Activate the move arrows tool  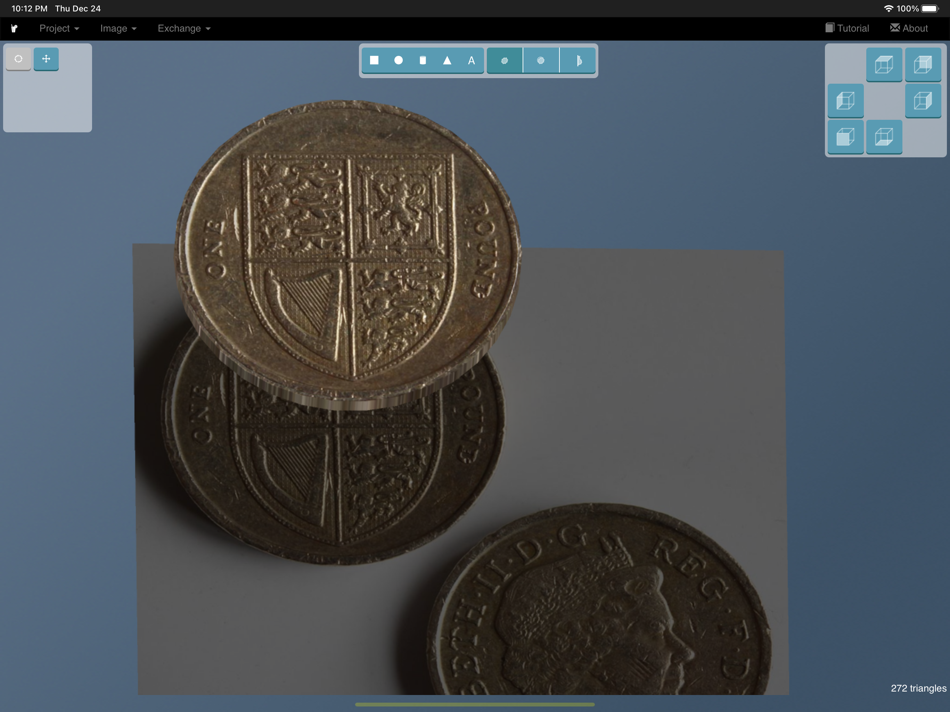click(x=46, y=59)
